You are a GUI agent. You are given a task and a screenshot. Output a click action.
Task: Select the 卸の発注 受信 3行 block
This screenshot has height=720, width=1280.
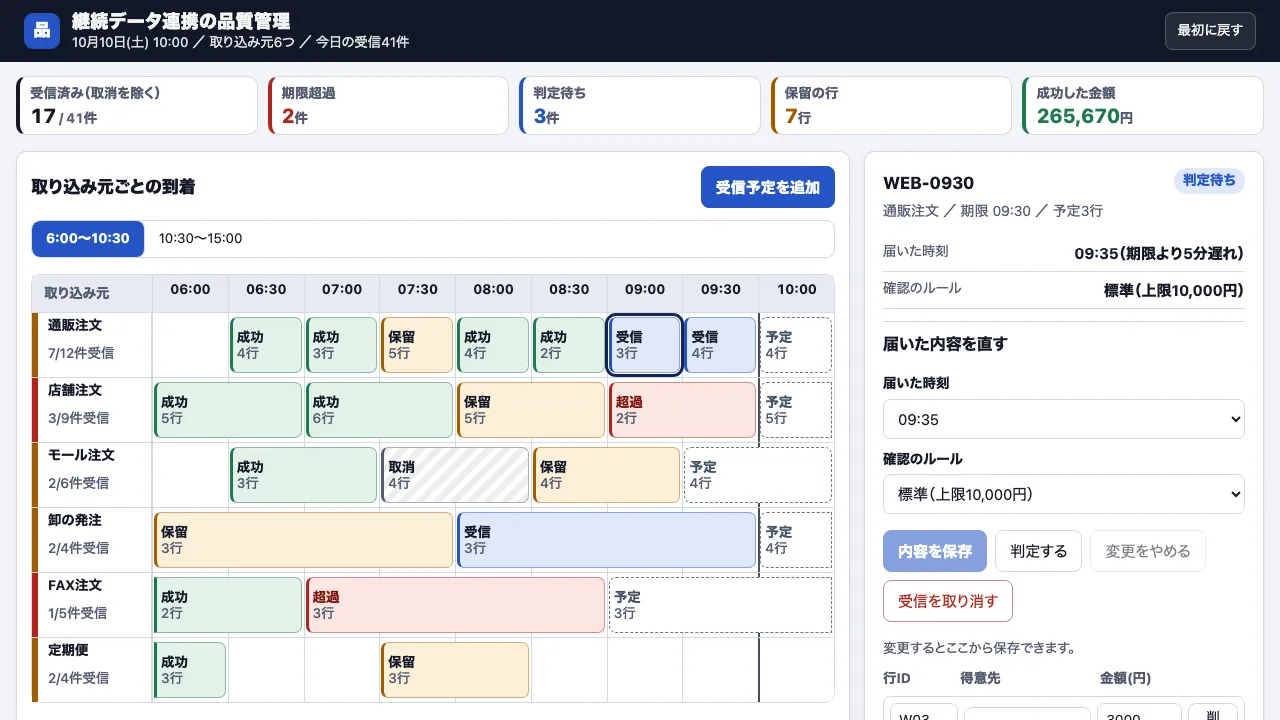[607, 540]
